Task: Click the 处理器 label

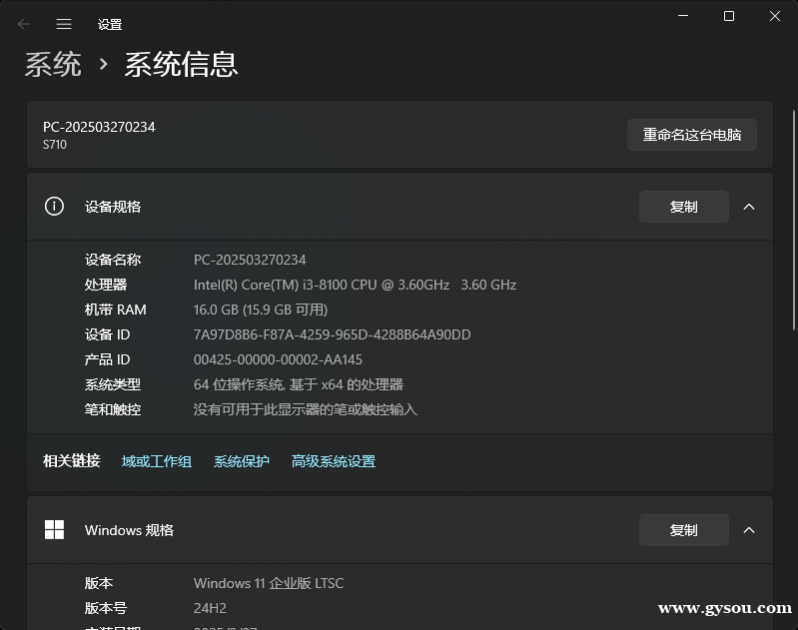Action: point(106,285)
